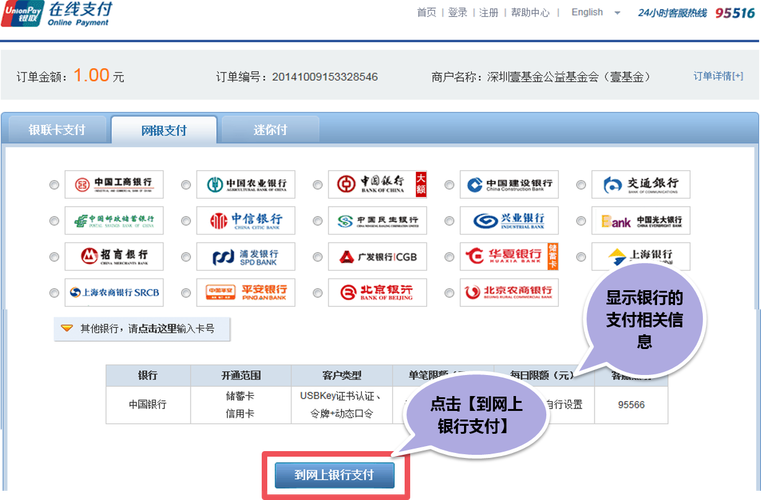Select the radio button for 广发银行
Image resolution: width=761 pixels, height=500 pixels.
point(317,257)
